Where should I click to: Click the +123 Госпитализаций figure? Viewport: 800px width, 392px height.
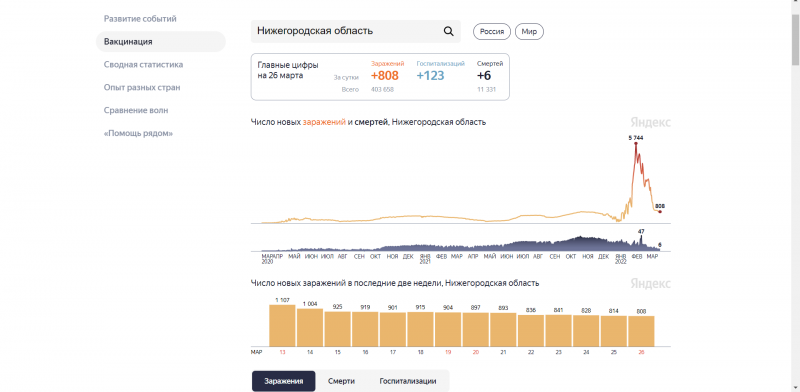pos(430,76)
